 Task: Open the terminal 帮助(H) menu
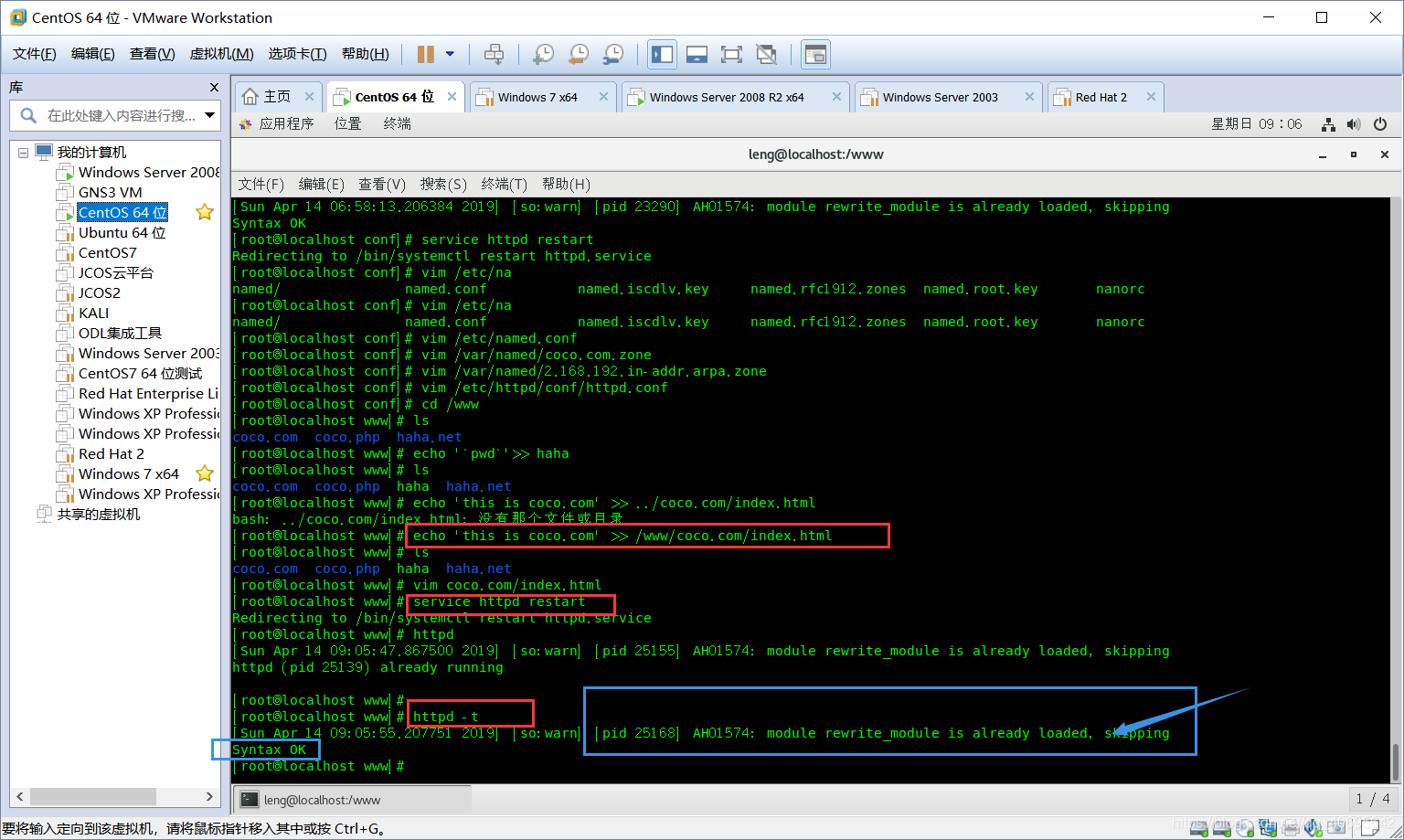[566, 184]
